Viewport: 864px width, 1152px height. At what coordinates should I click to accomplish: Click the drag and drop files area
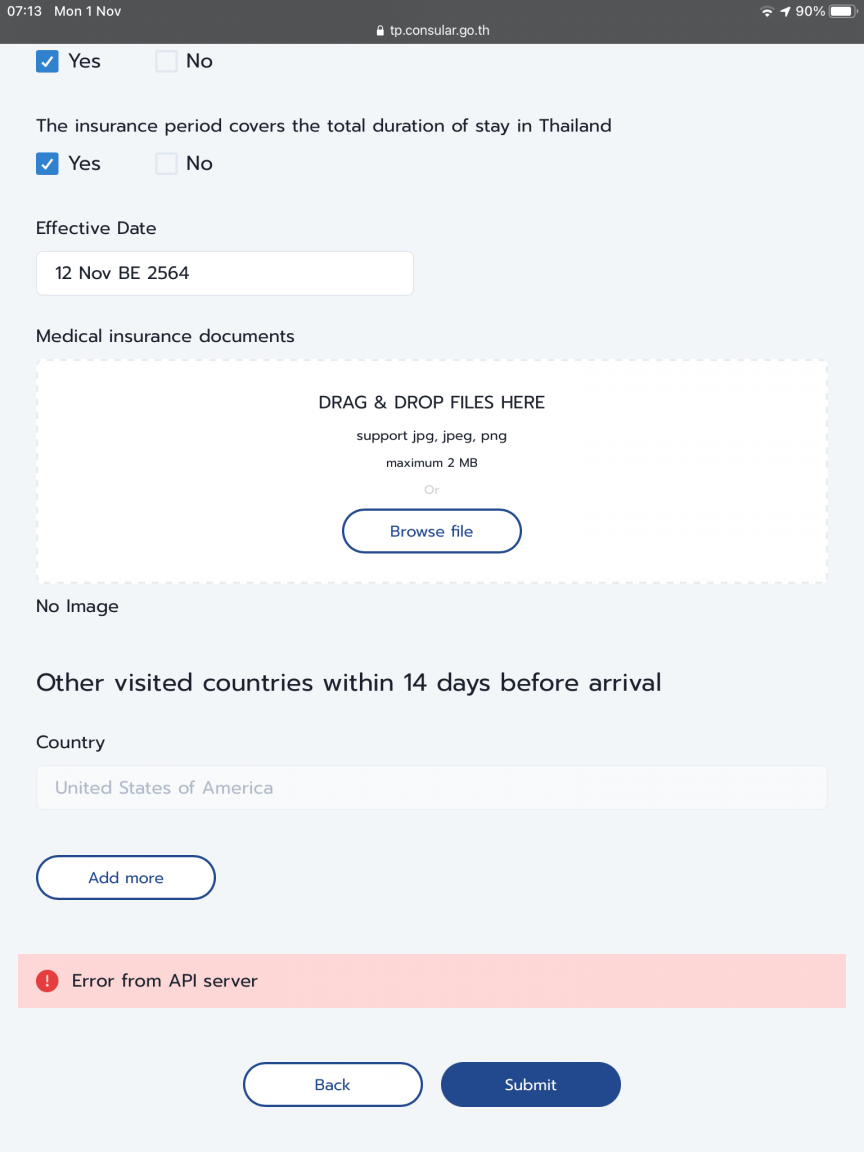[432, 472]
